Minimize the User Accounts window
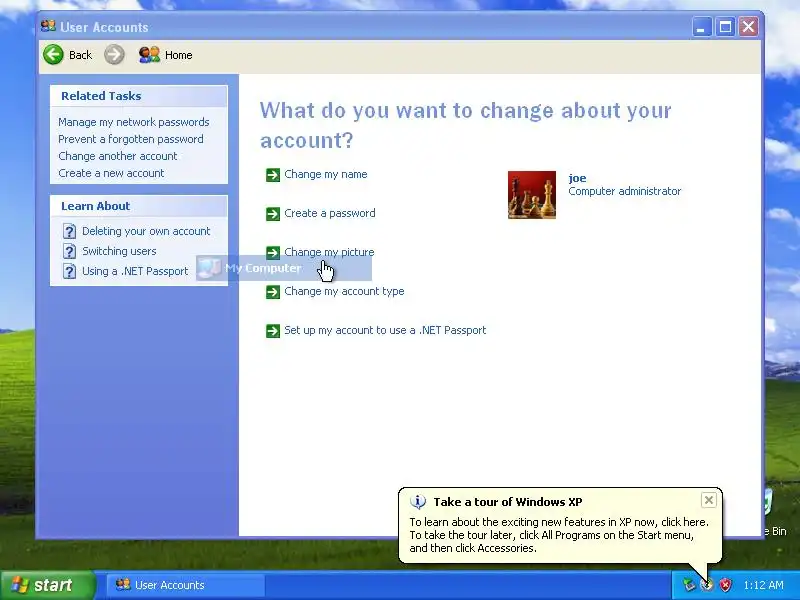 [x=702, y=27]
